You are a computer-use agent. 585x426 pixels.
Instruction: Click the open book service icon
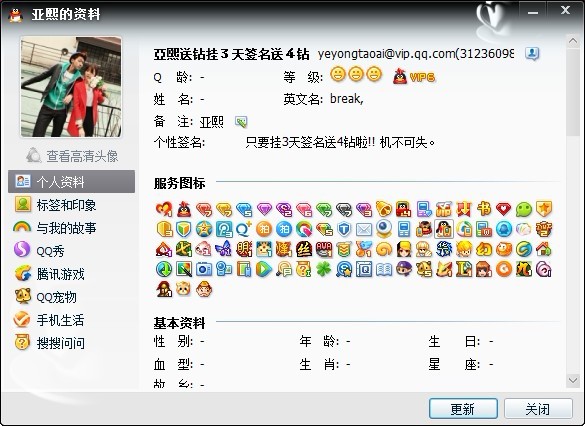point(384,269)
